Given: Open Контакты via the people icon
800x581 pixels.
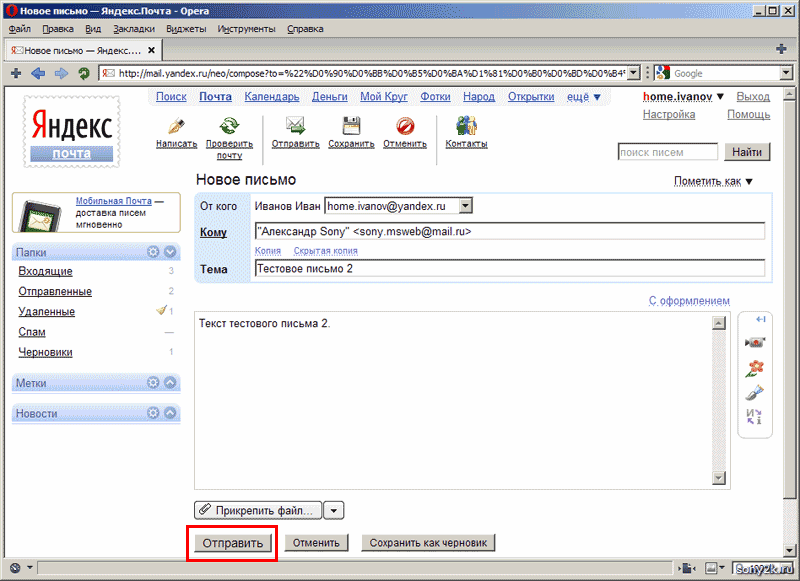Looking at the screenshot, I should coord(466,125).
